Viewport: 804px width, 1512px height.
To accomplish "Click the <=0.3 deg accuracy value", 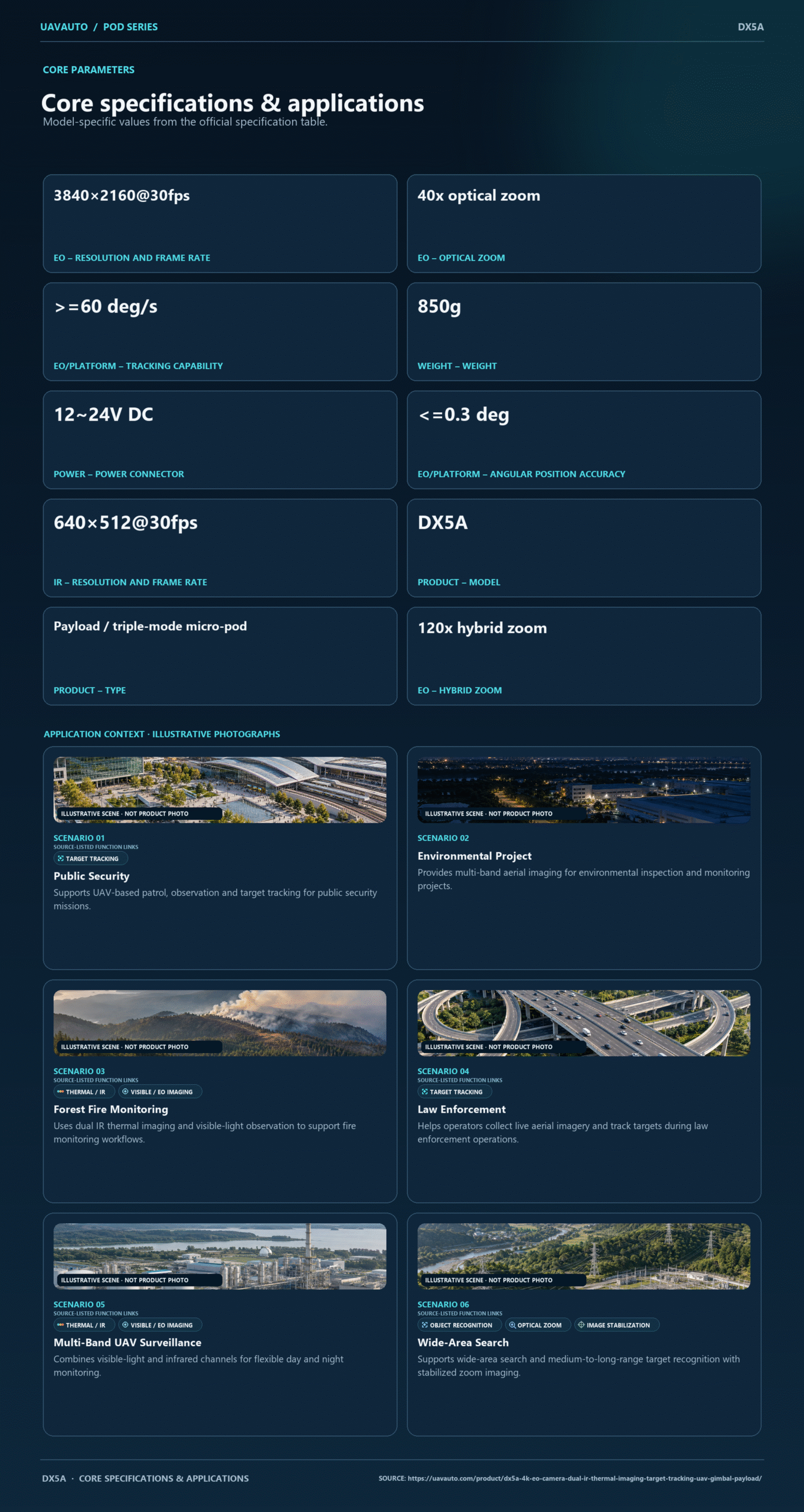I will click(463, 415).
